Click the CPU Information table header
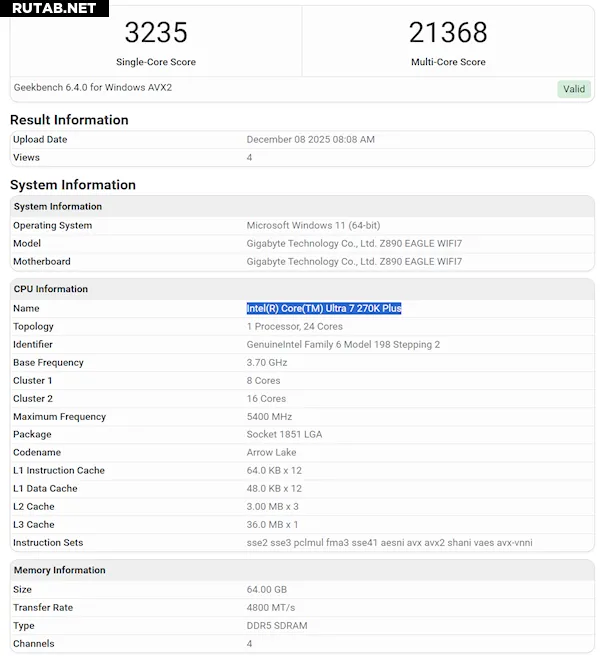This screenshot has height=656, width=600. [51, 289]
